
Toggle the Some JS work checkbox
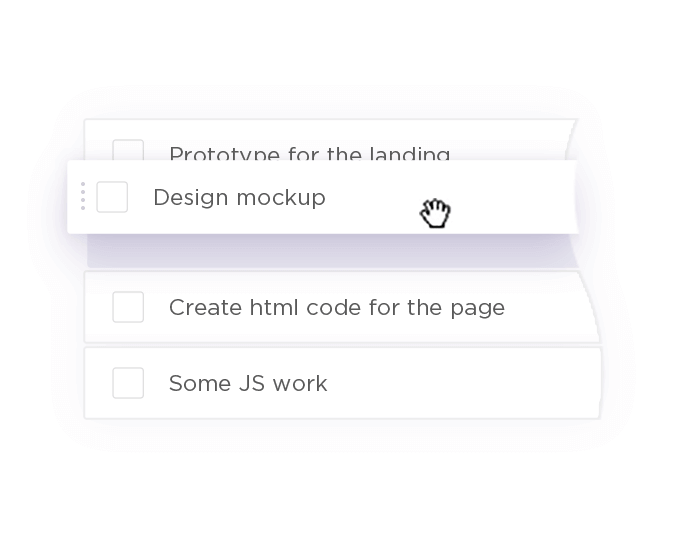pos(128,383)
